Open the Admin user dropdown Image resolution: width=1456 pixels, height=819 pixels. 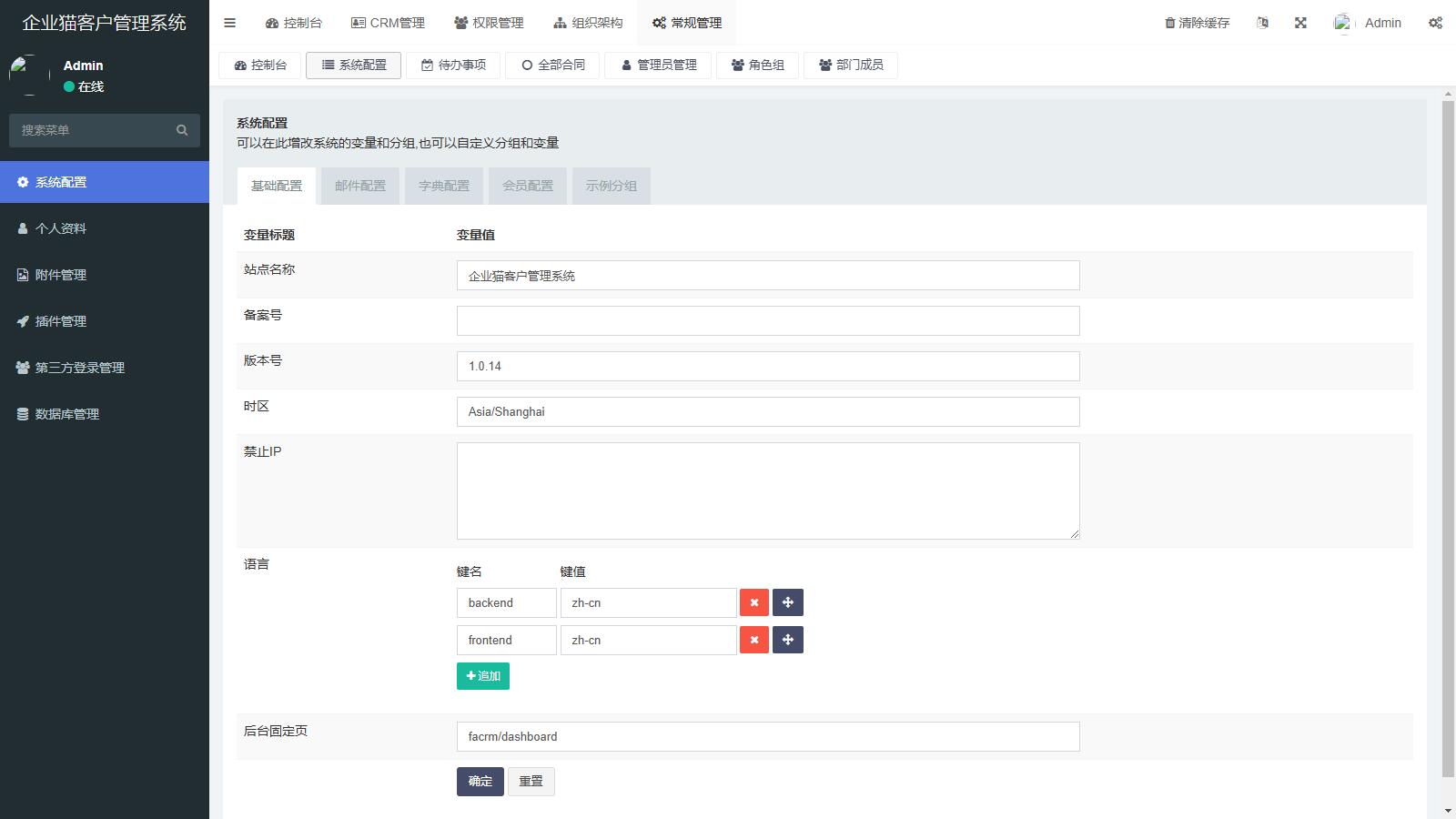[1368, 23]
